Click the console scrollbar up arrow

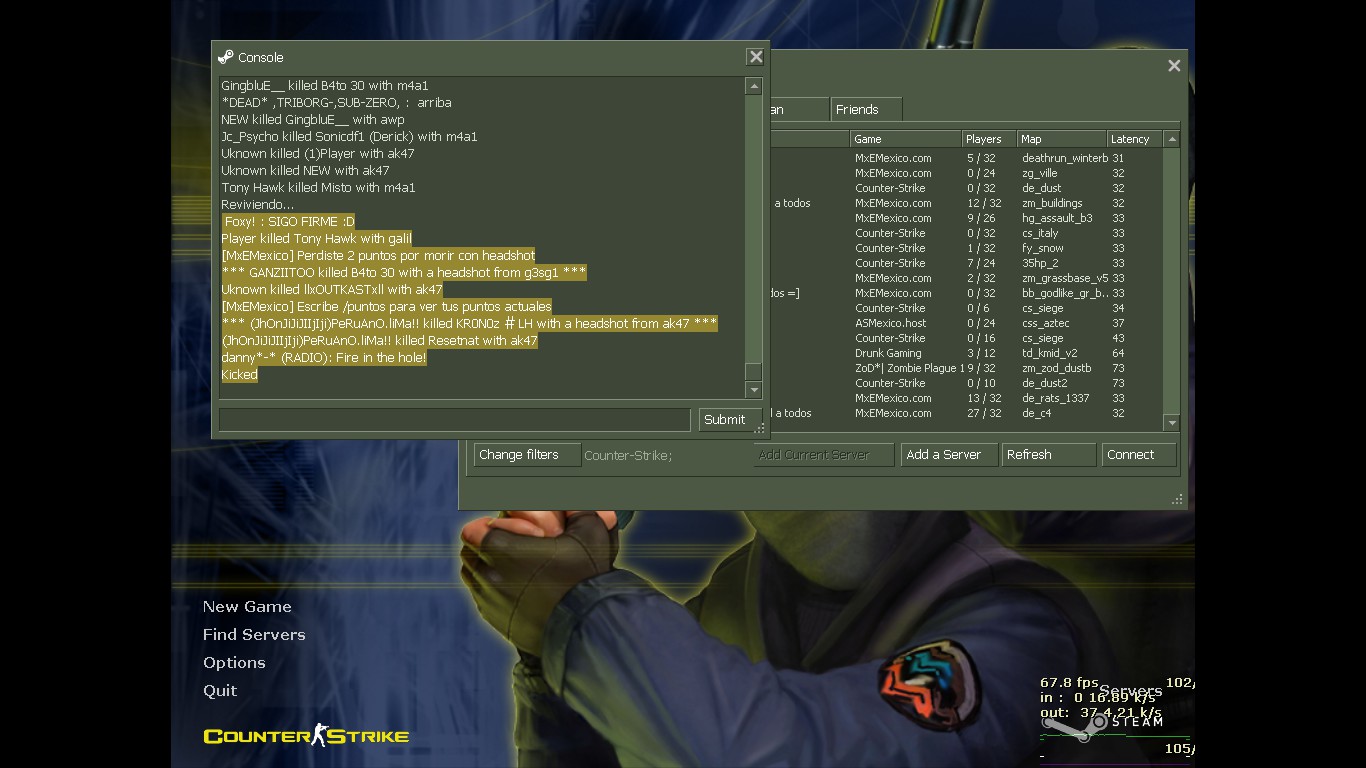(x=754, y=87)
